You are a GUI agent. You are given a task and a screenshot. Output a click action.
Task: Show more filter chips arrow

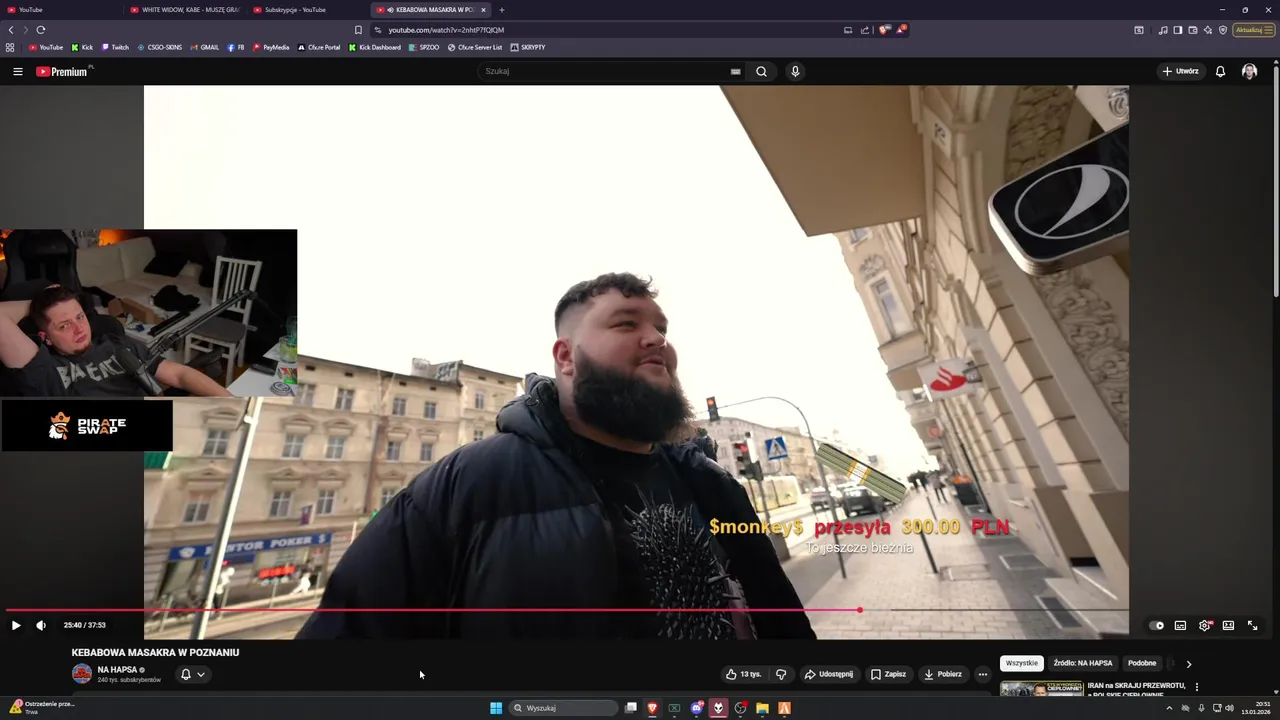1188,663
